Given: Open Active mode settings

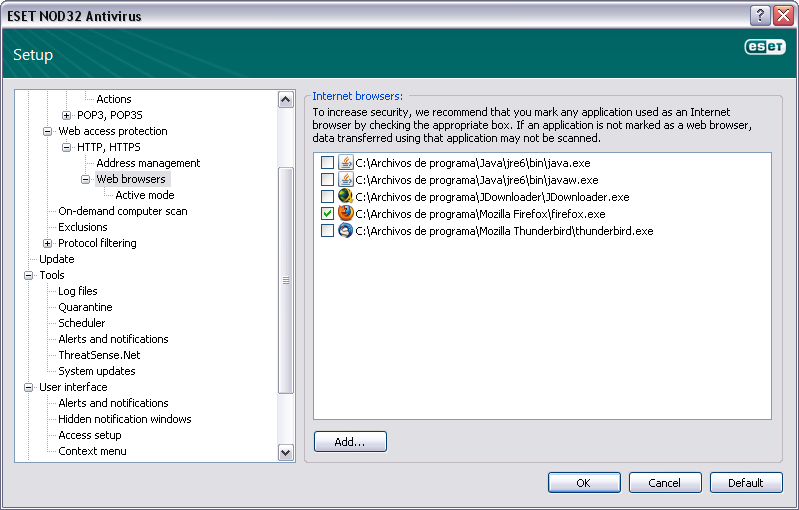Looking at the screenshot, I should coord(145,195).
